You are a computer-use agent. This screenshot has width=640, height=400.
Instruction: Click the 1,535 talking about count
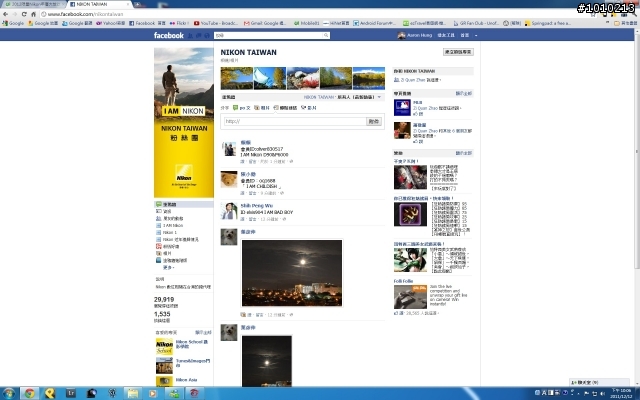point(162,314)
